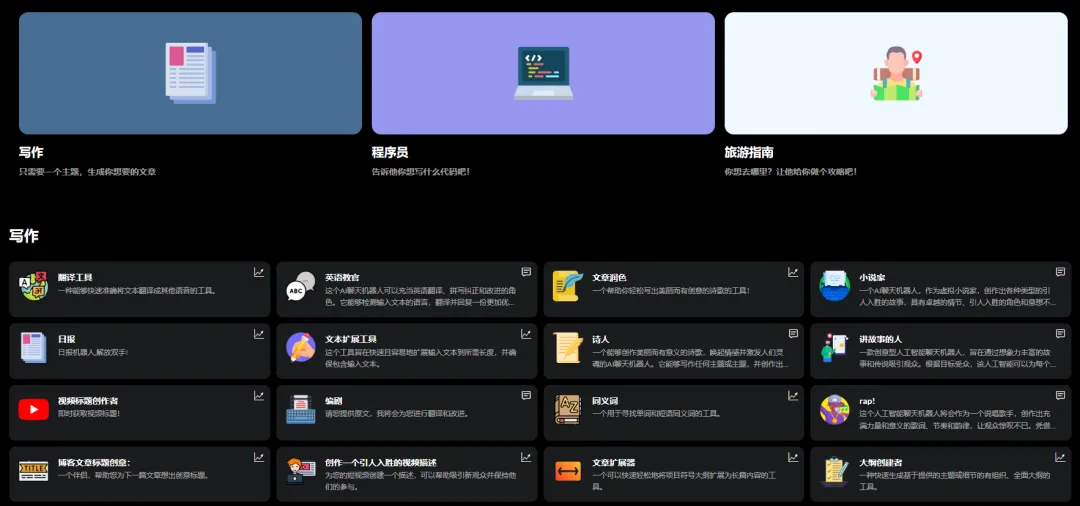Click the 文本扩展工具 hand with pencil icon
The image size is (1080, 506).
300,348
